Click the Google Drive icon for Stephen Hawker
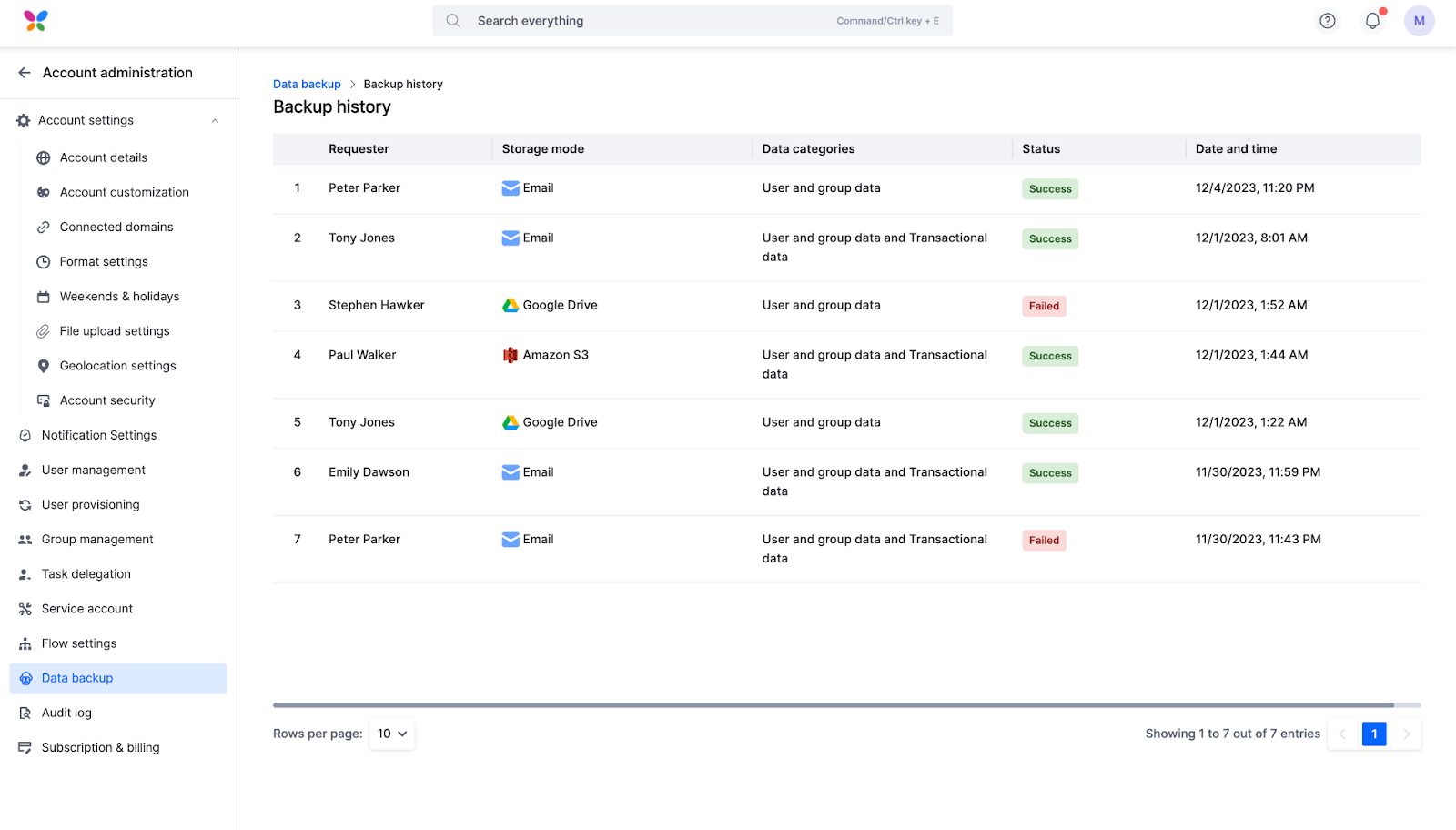 coord(511,306)
